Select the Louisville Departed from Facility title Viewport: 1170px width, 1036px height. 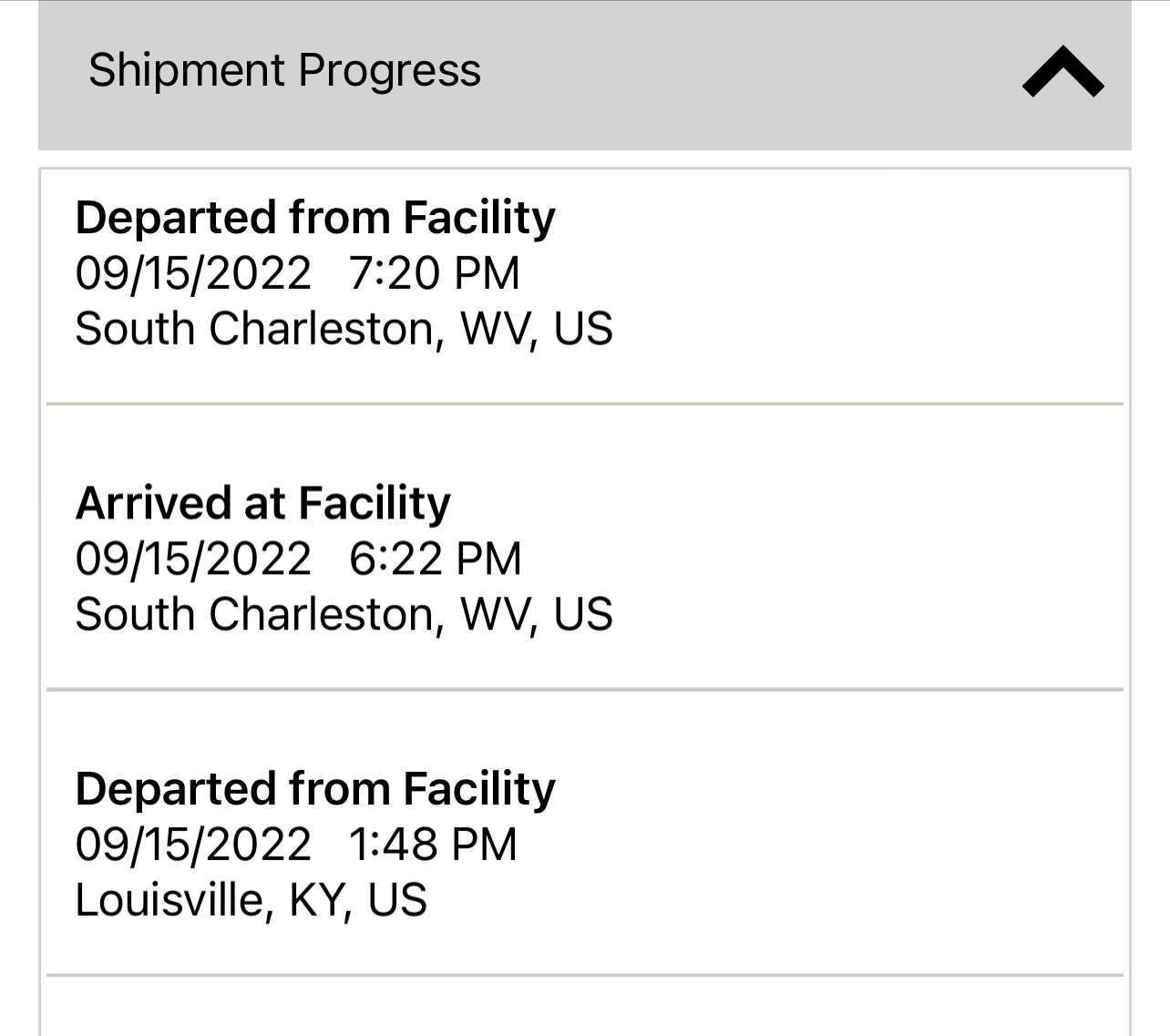pyautogui.click(x=315, y=788)
